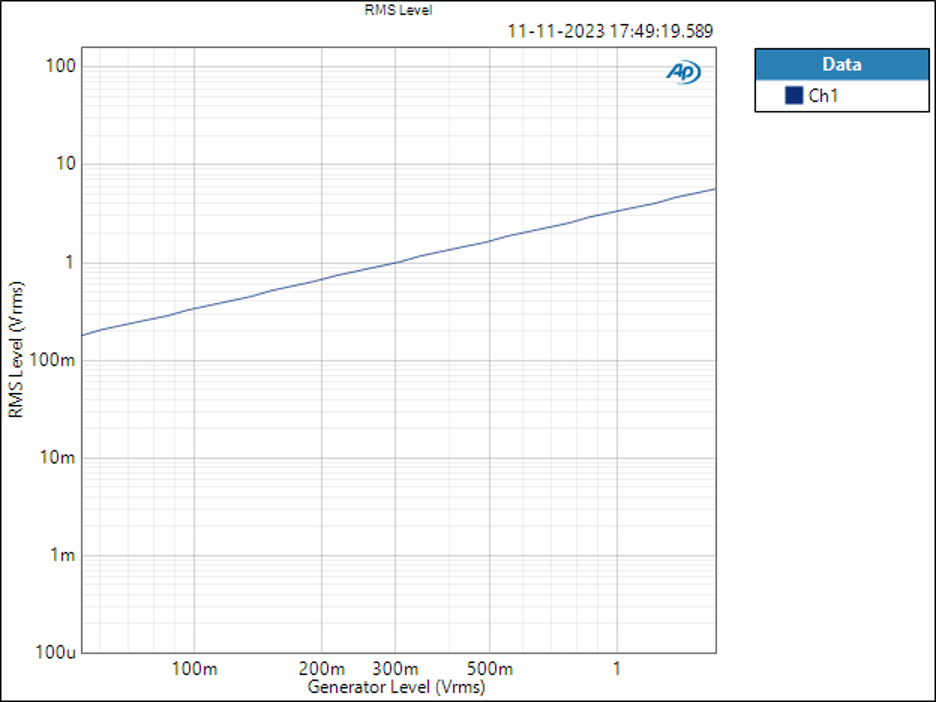Click the x-axis tick label 1
Image resolution: width=936 pixels, height=702 pixels.
coord(617,669)
